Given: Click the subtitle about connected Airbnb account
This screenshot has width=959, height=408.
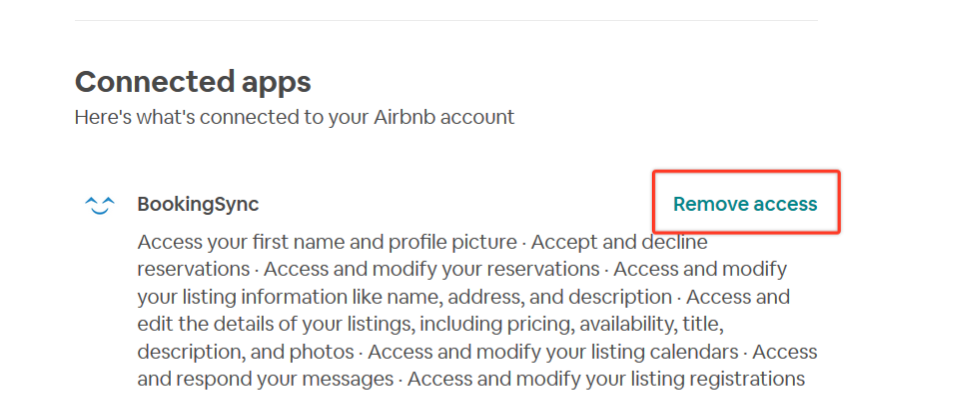Looking at the screenshot, I should pyautogui.click(x=294, y=117).
